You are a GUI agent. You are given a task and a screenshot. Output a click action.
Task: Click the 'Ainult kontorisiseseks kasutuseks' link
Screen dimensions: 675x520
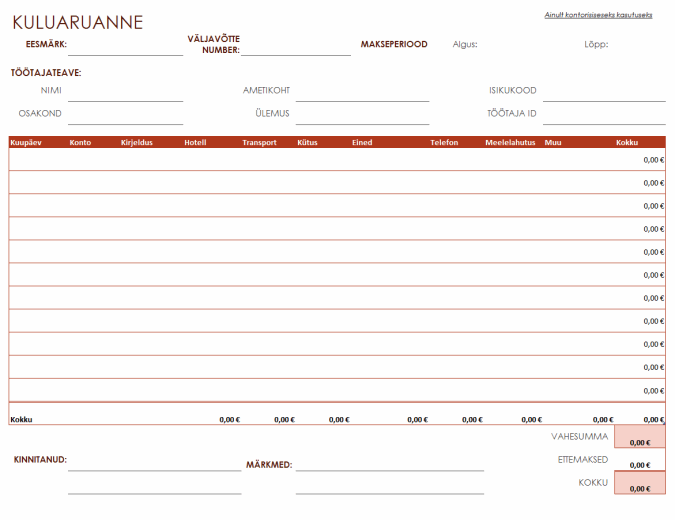pyautogui.click(x=598, y=16)
